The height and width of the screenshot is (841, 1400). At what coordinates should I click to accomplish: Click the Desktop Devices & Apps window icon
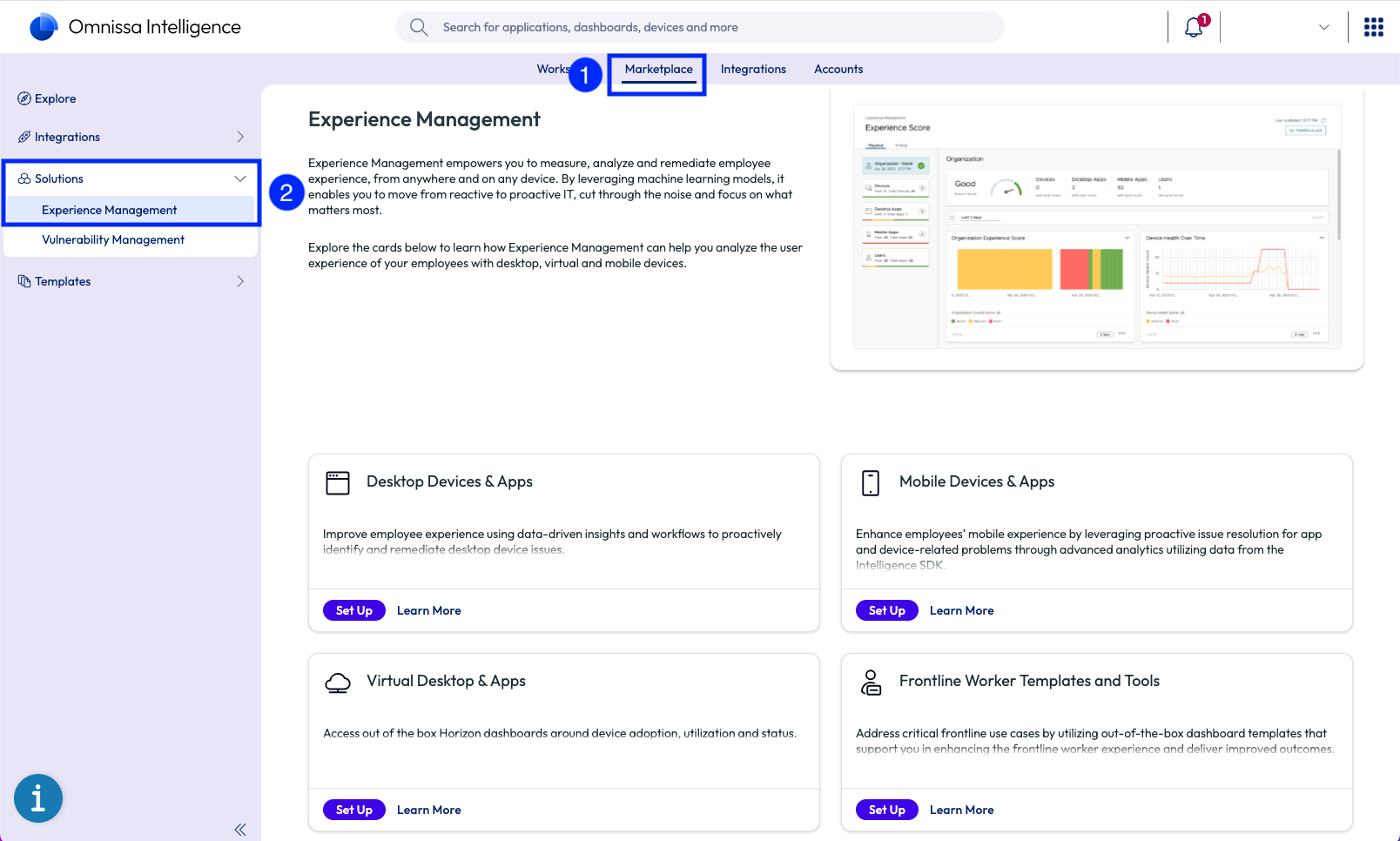338,483
